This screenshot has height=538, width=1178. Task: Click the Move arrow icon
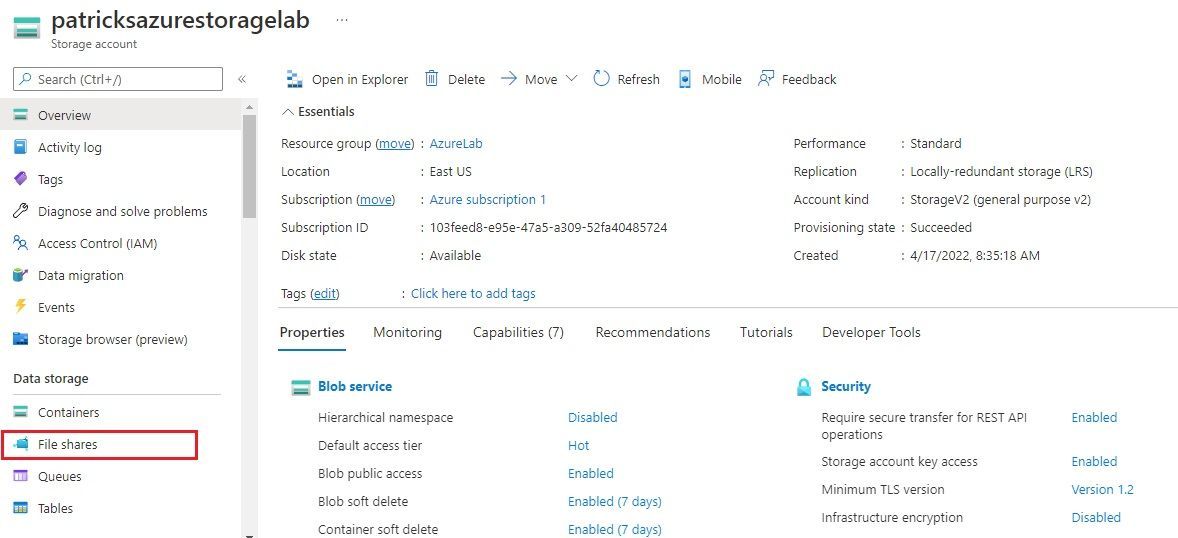509,78
